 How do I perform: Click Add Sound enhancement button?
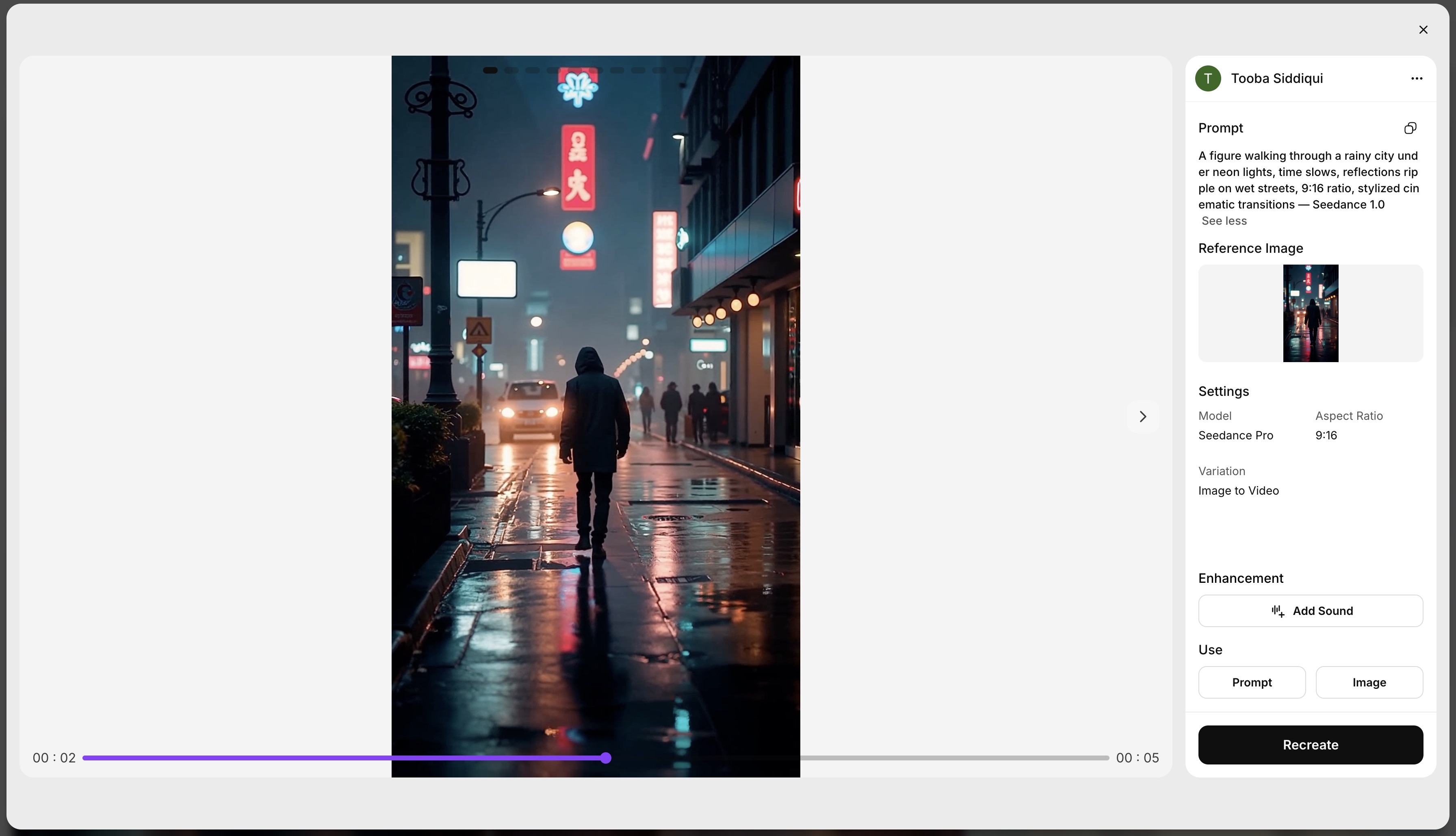1310,611
